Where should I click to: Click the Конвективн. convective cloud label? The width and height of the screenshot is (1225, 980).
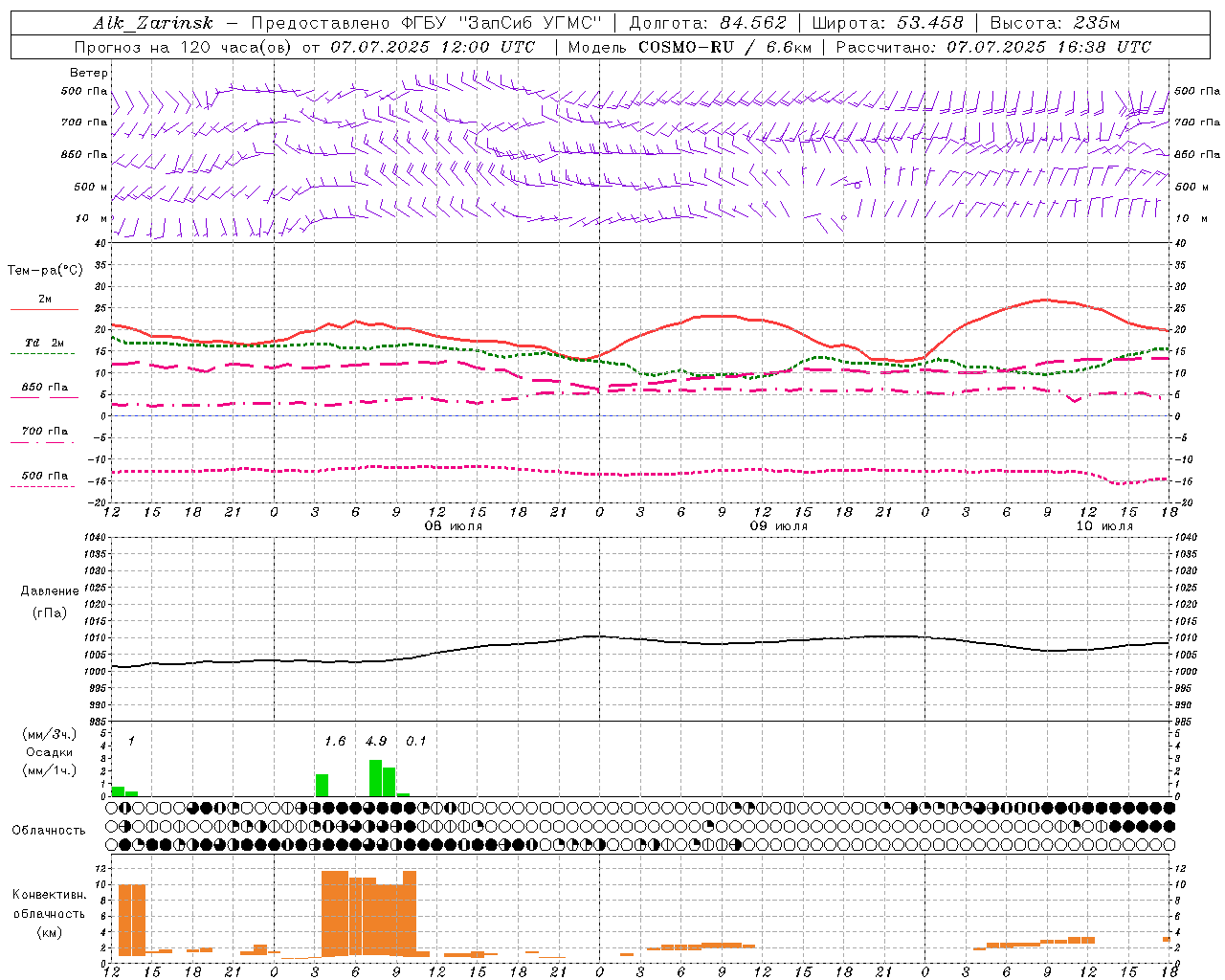click(x=50, y=895)
